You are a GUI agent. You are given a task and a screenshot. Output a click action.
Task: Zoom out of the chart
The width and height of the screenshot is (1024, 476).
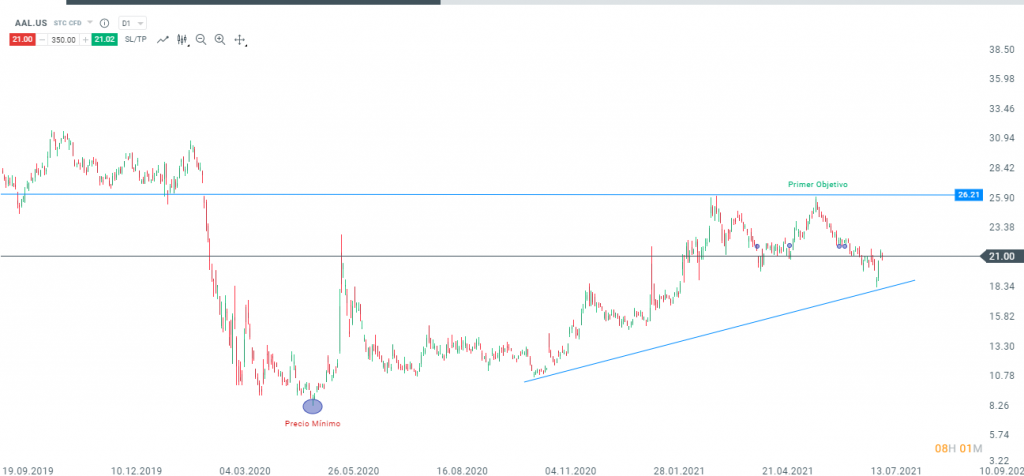pos(201,40)
